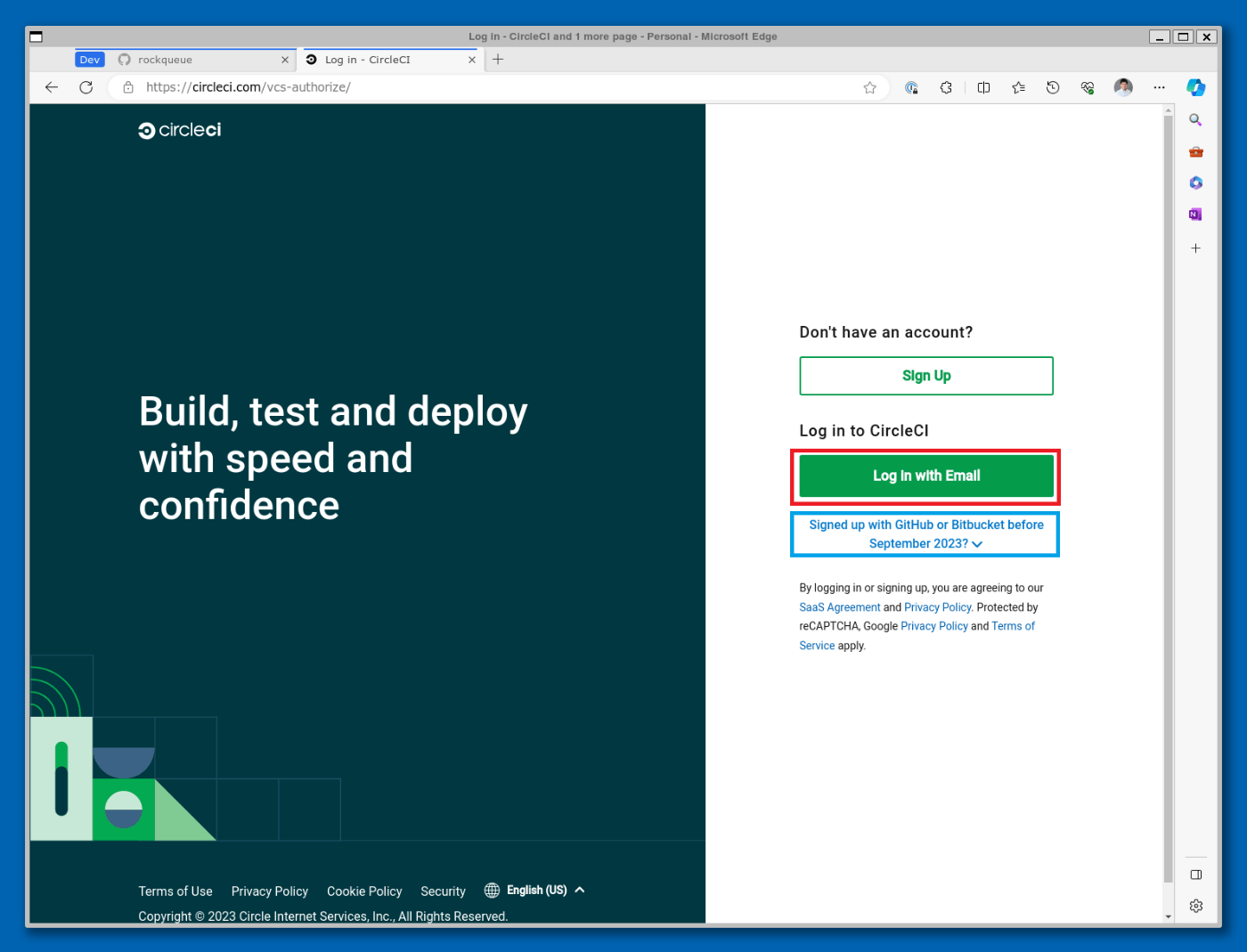Click the browser back arrow
This screenshot has height=952, width=1247.
[52, 87]
